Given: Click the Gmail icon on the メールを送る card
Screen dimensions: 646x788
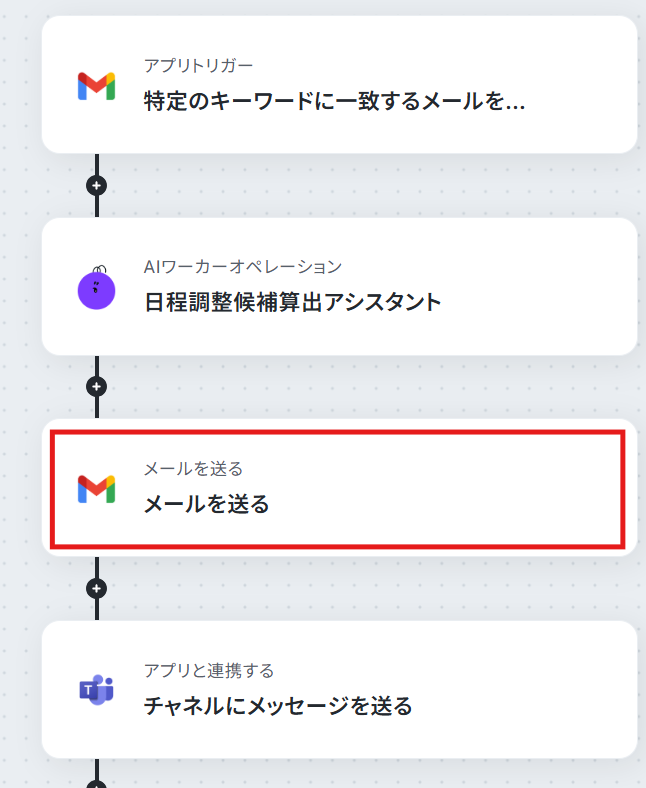Looking at the screenshot, I should (97, 489).
